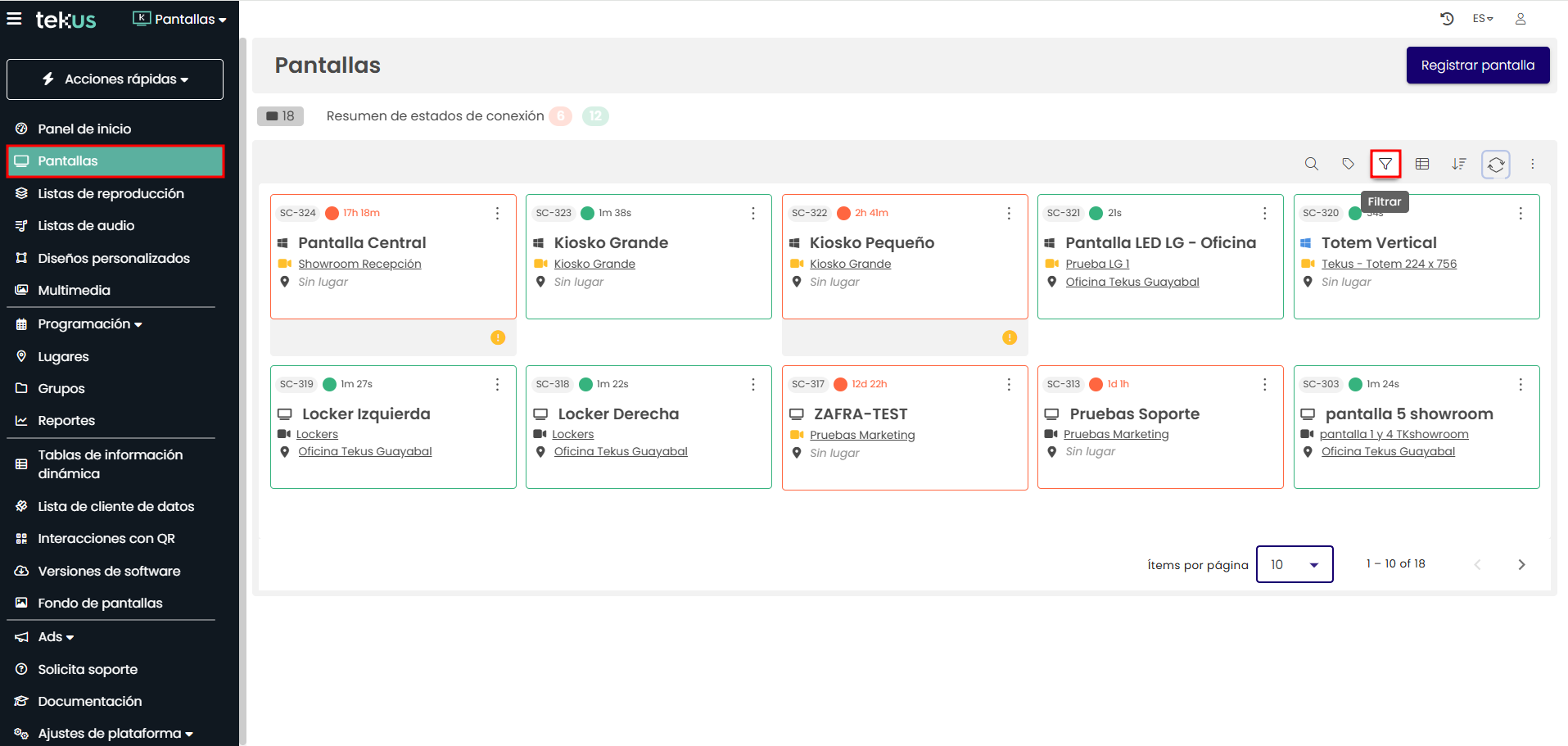This screenshot has width=1568, height=746.
Task: Open the user profile icon
Action: click(1521, 19)
